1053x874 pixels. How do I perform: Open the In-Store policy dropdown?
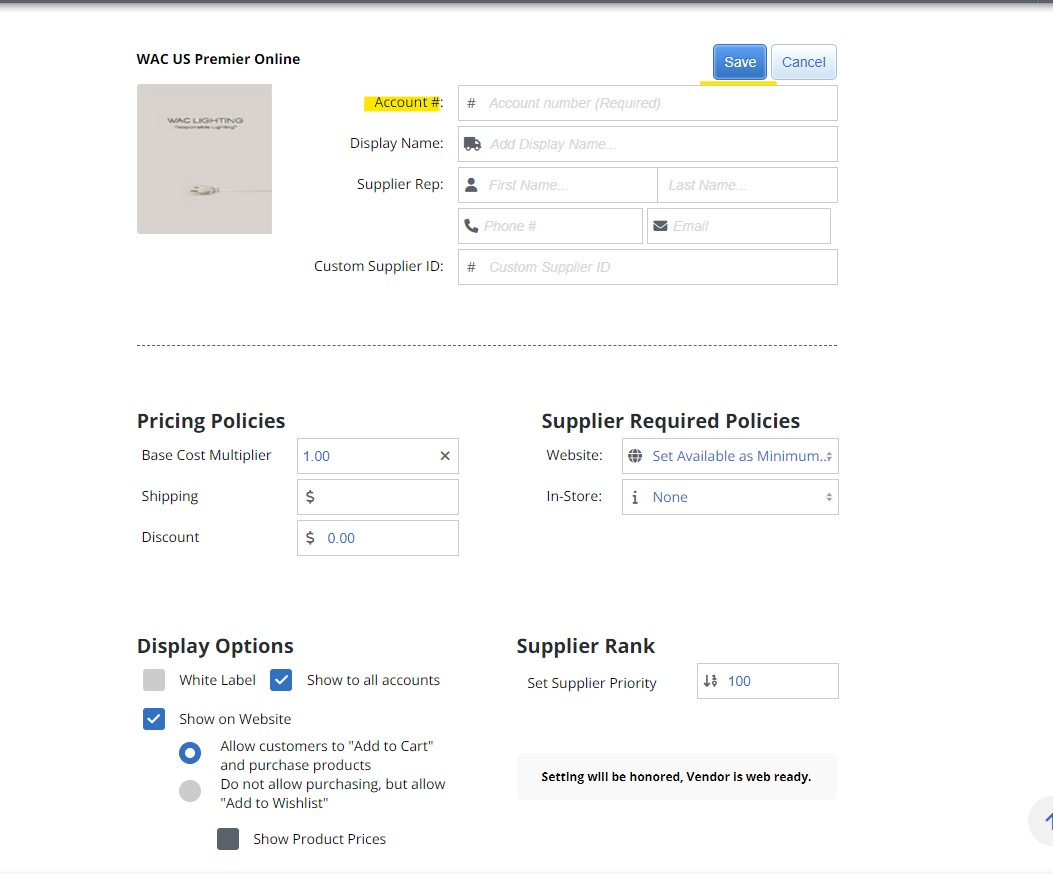point(730,497)
